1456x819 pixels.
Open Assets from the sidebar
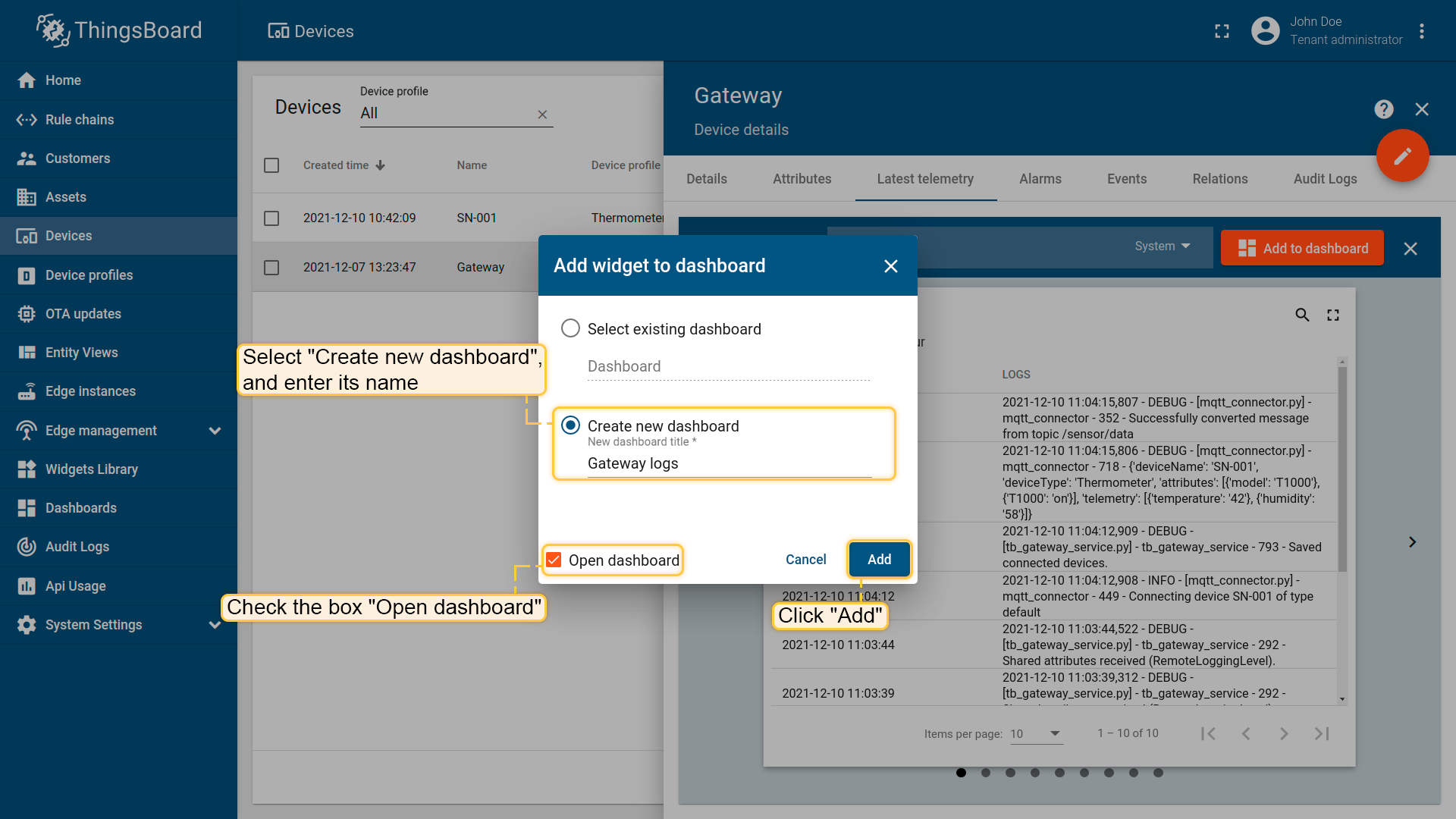click(x=118, y=197)
